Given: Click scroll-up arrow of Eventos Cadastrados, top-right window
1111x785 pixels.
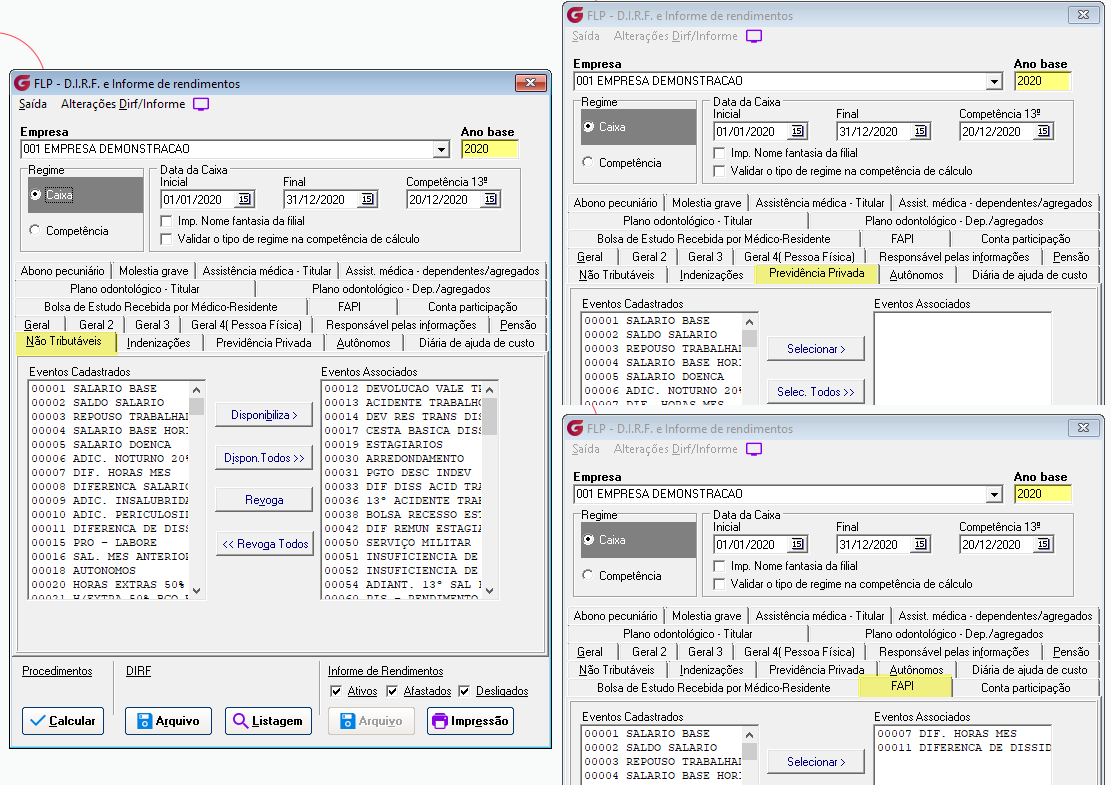Looking at the screenshot, I should [750, 322].
